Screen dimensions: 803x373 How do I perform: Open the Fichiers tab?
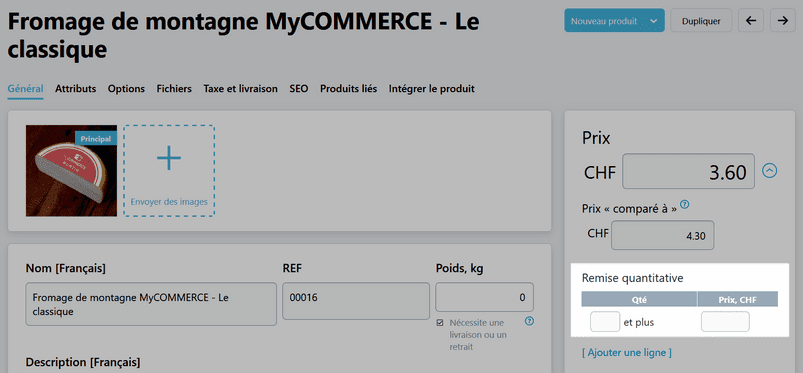[174, 89]
